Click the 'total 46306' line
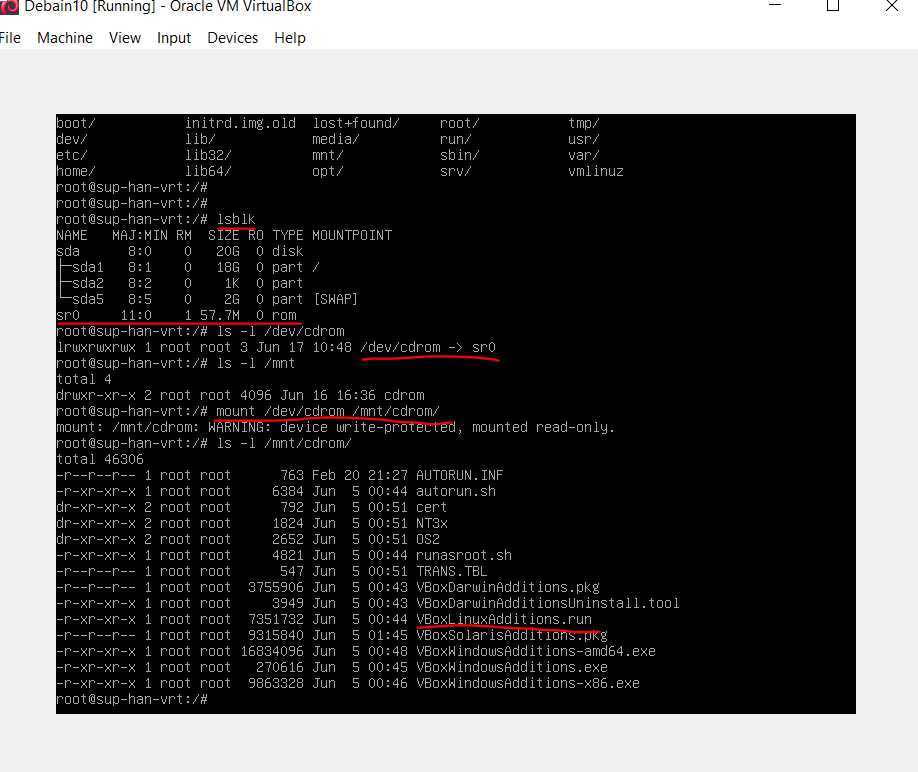Screen dimensions: 918x772 click(100, 459)
